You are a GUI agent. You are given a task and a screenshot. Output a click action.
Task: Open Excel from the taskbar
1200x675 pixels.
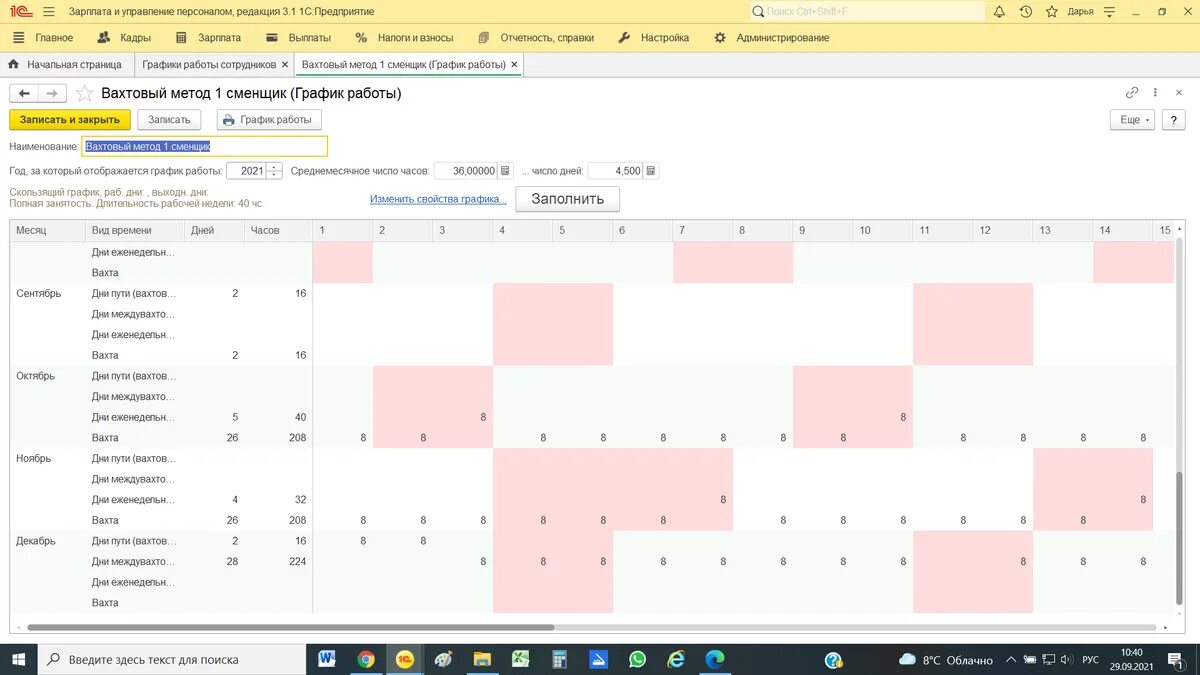(x=521, y=659)
